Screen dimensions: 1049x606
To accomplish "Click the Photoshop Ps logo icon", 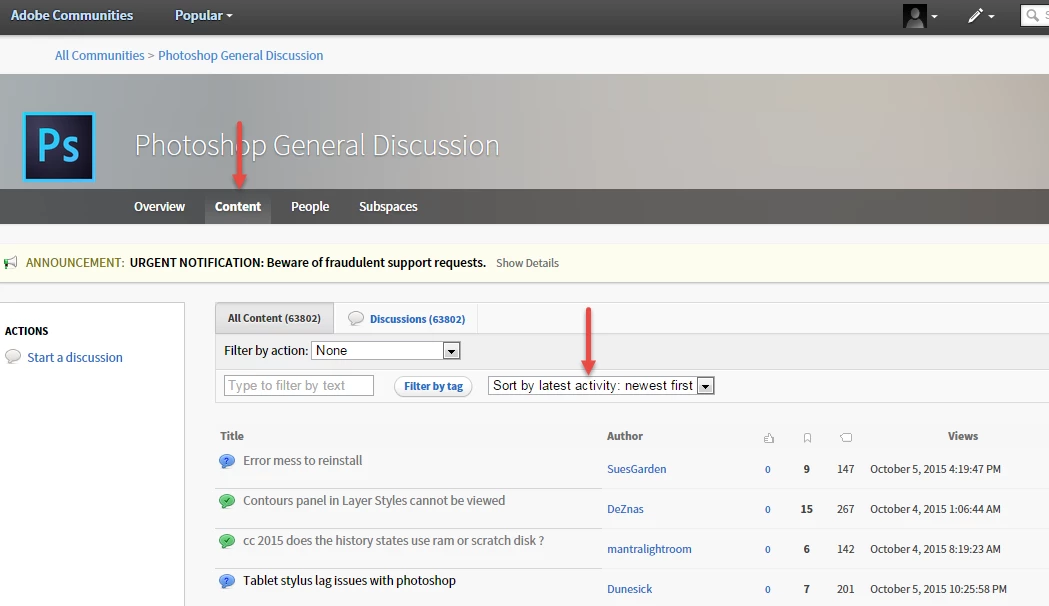I will click(x=59, y=147).
